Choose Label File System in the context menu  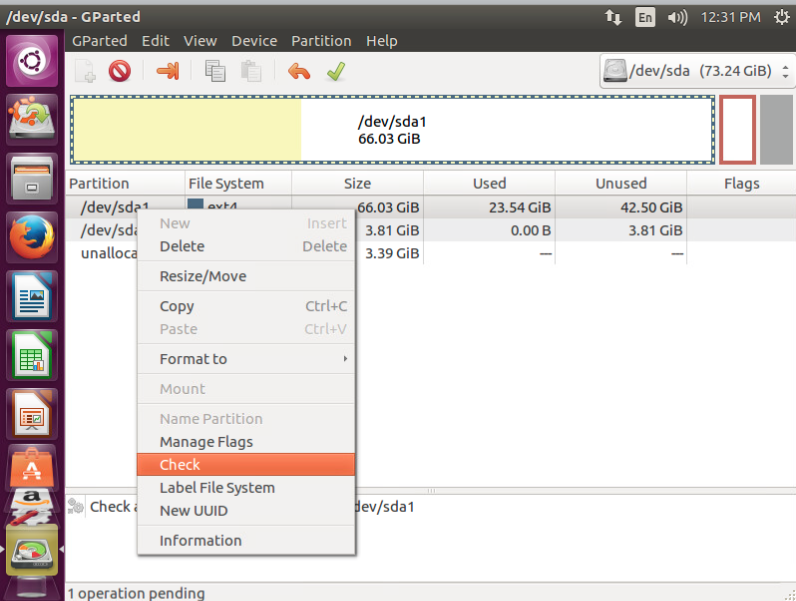click(246, 488)
